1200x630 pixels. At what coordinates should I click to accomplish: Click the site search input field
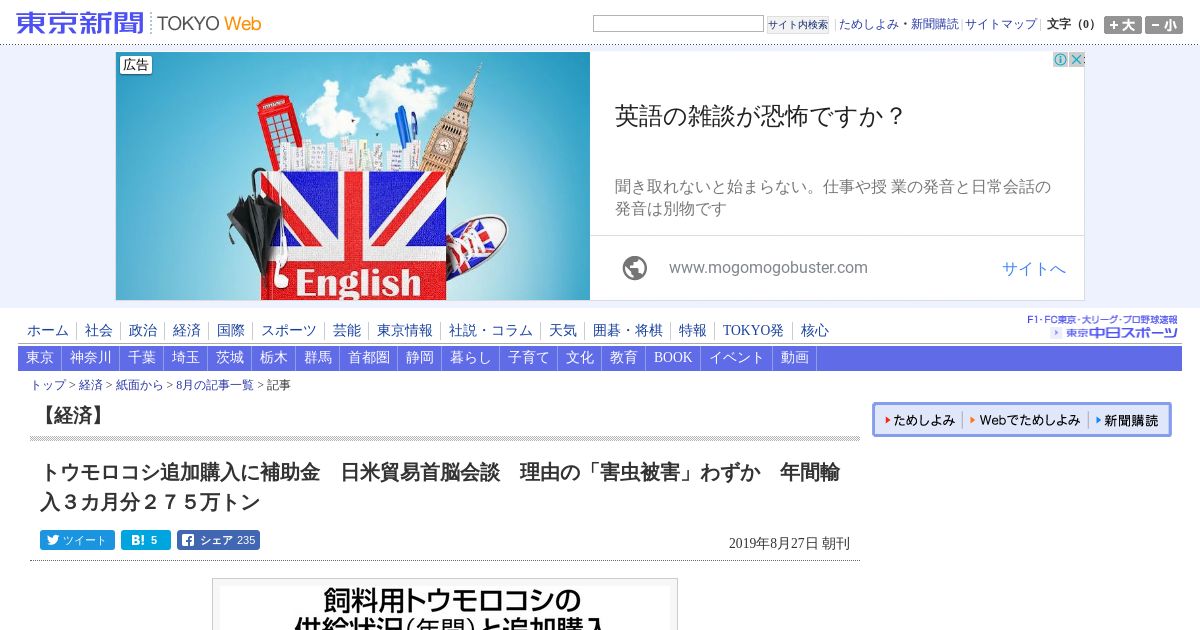point(678,24)
